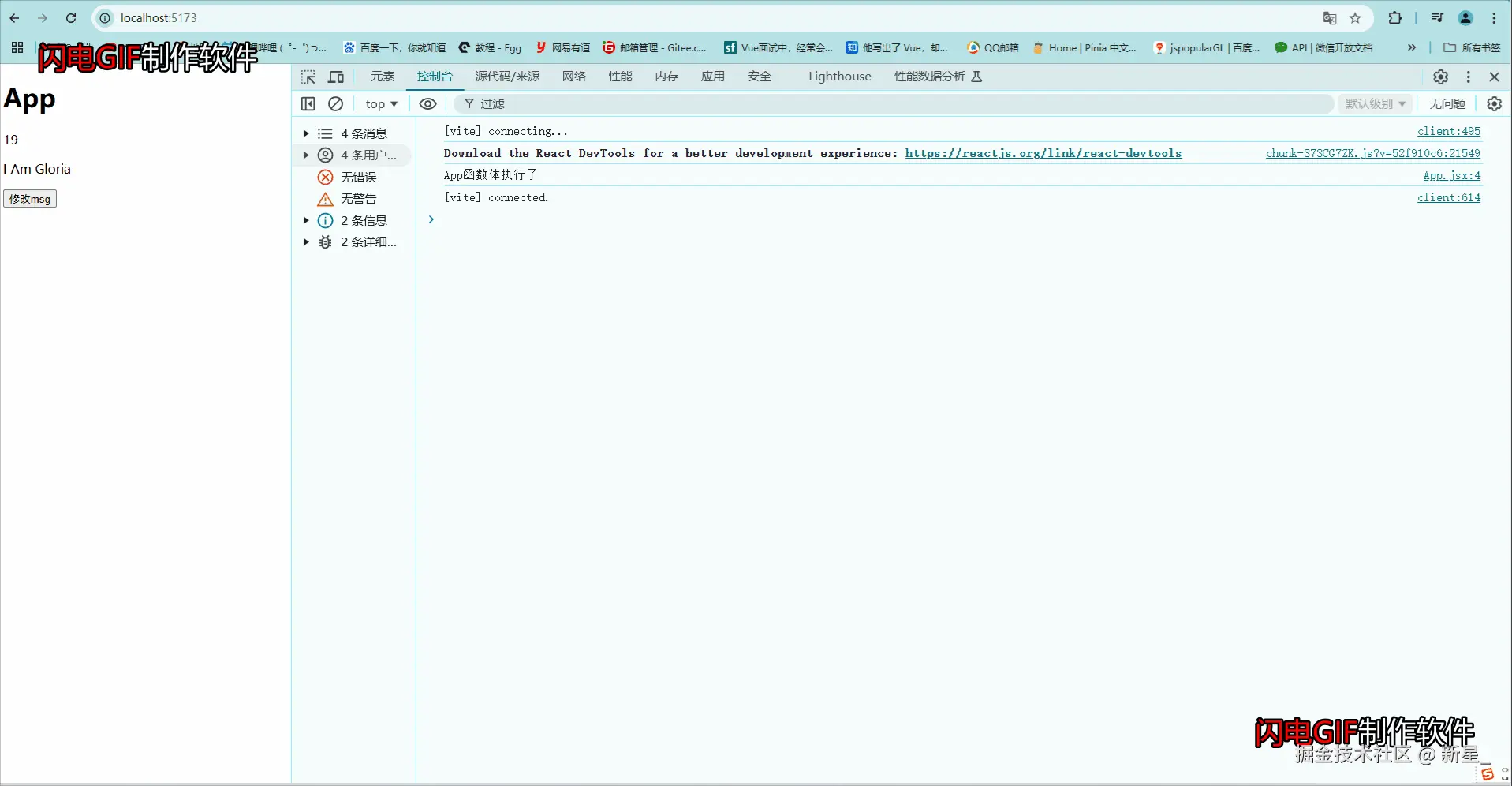
Task: Click the 无问题 issues indicator
Action: point(1447,103)
